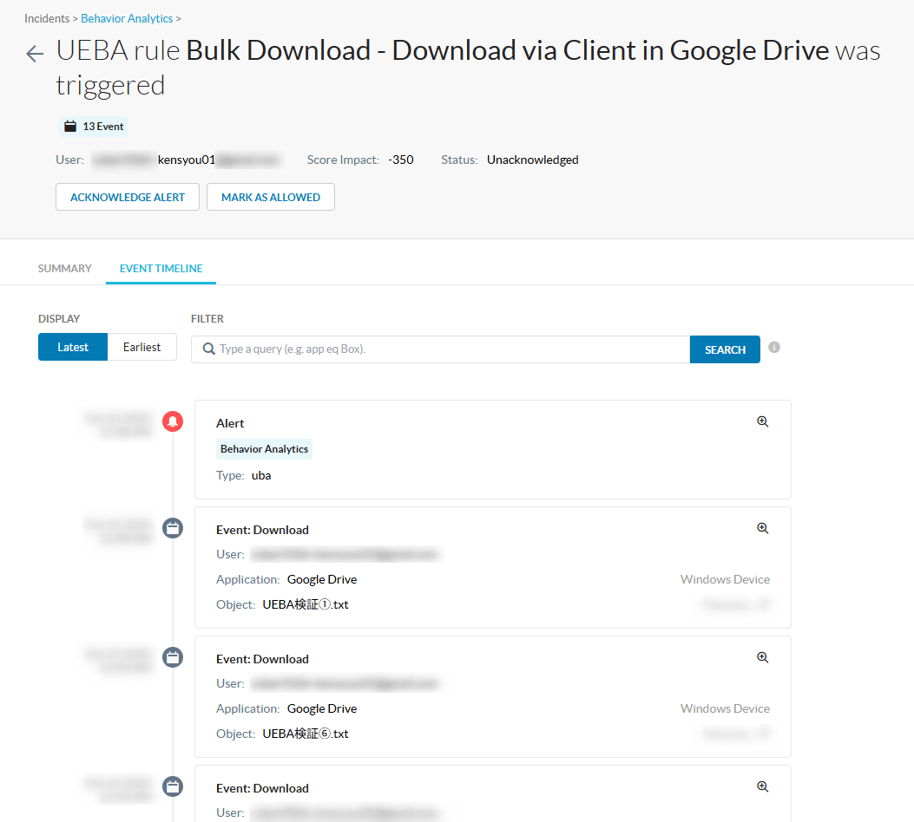914x822 pixels.
Task: Click the magnifying glass inside the filter field
Action: click(208, 349)
